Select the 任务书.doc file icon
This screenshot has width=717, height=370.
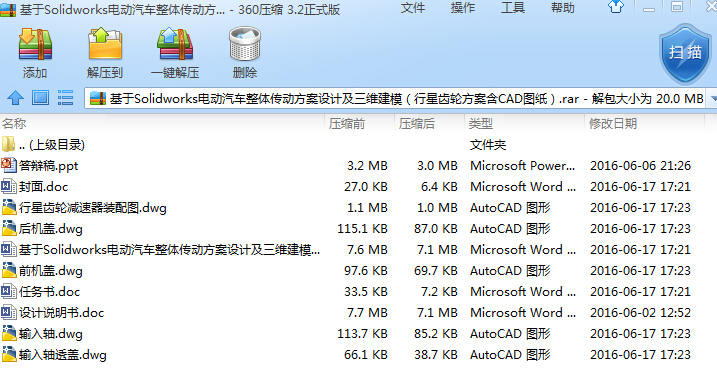click(8, 291)
